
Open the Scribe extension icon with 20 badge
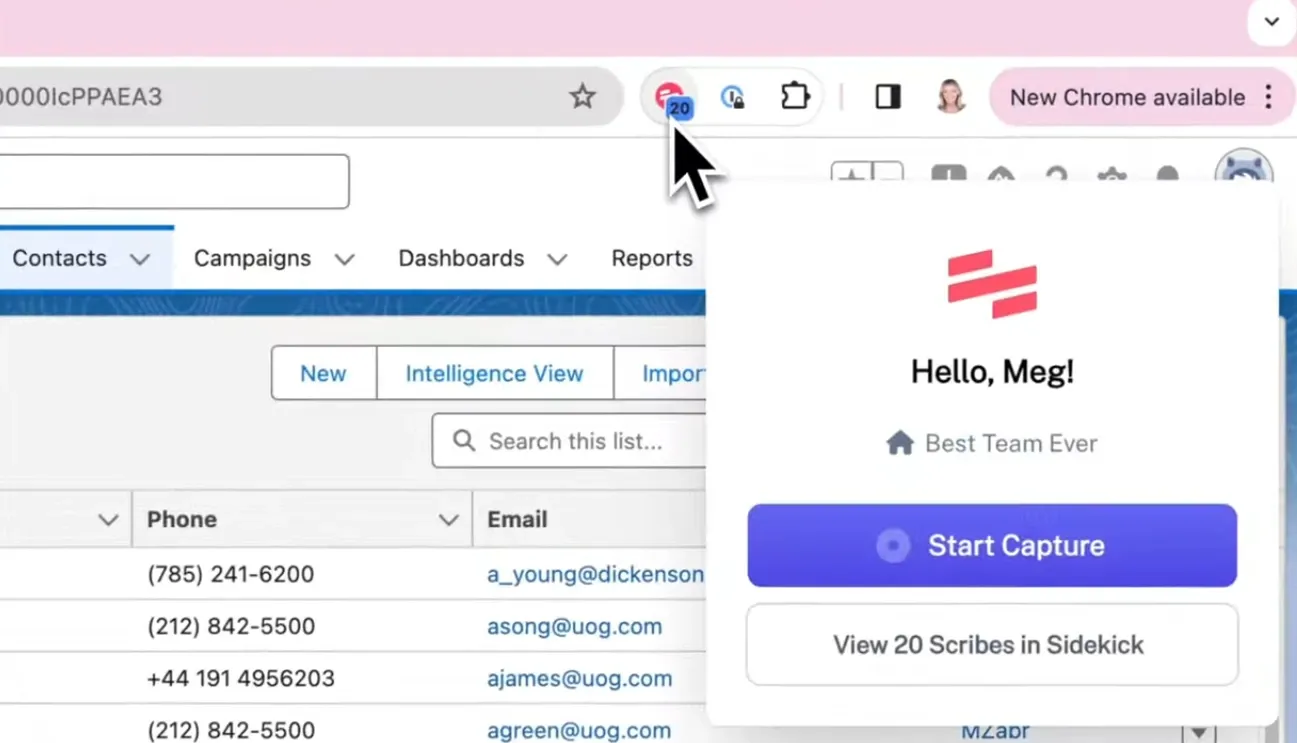point(672,98)
